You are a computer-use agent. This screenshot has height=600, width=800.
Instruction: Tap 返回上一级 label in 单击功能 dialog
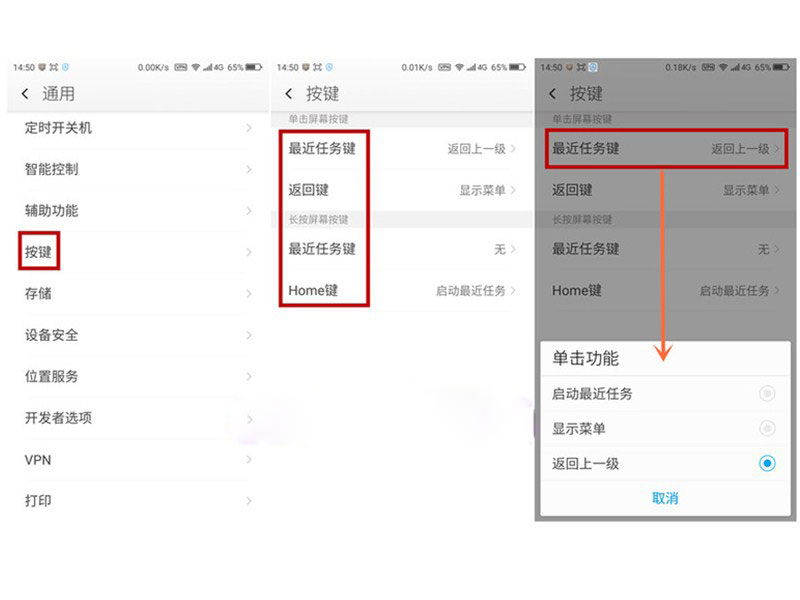pyautogui.click(x=585, y=464)
